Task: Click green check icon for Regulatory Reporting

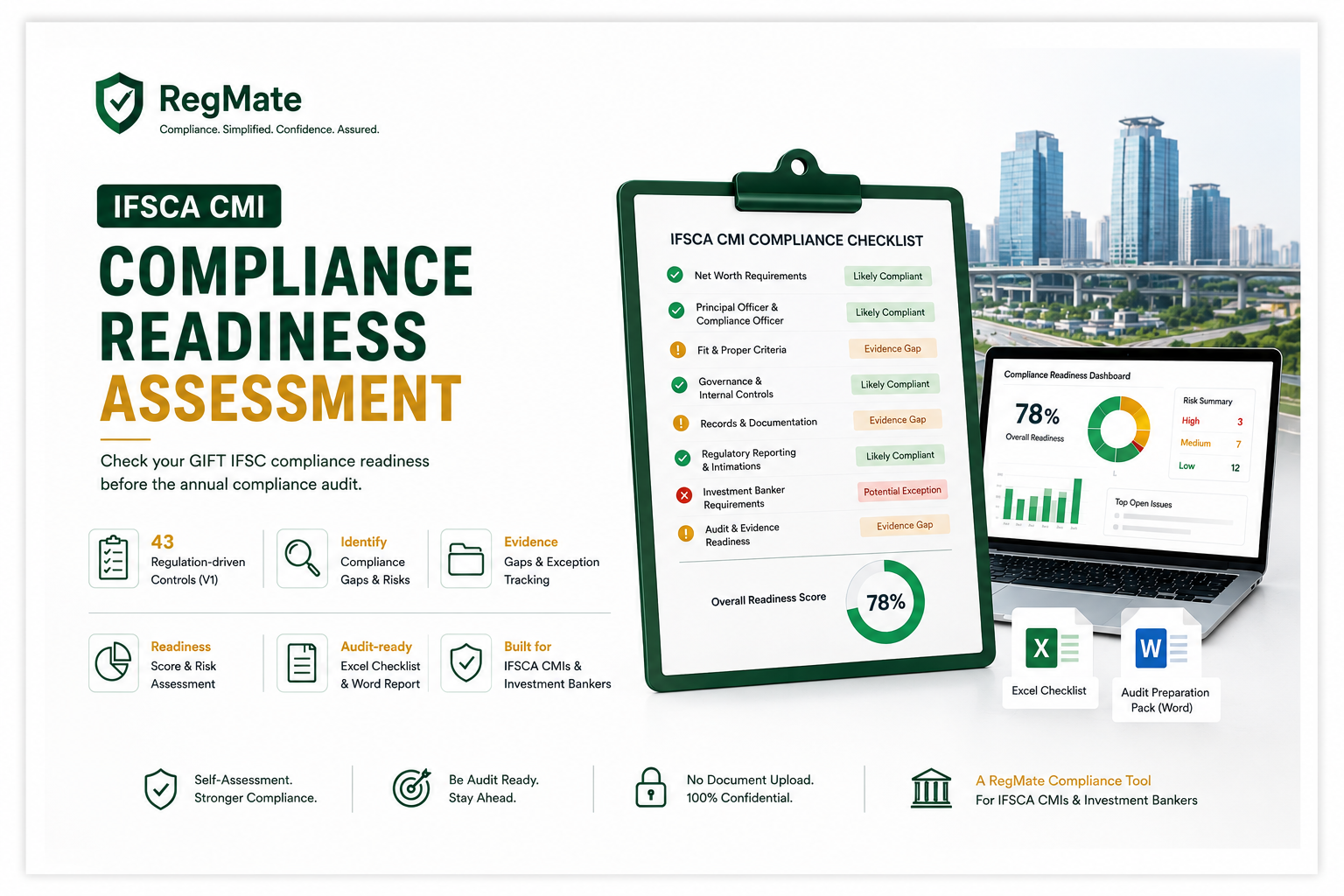Action: coord(682,458)
